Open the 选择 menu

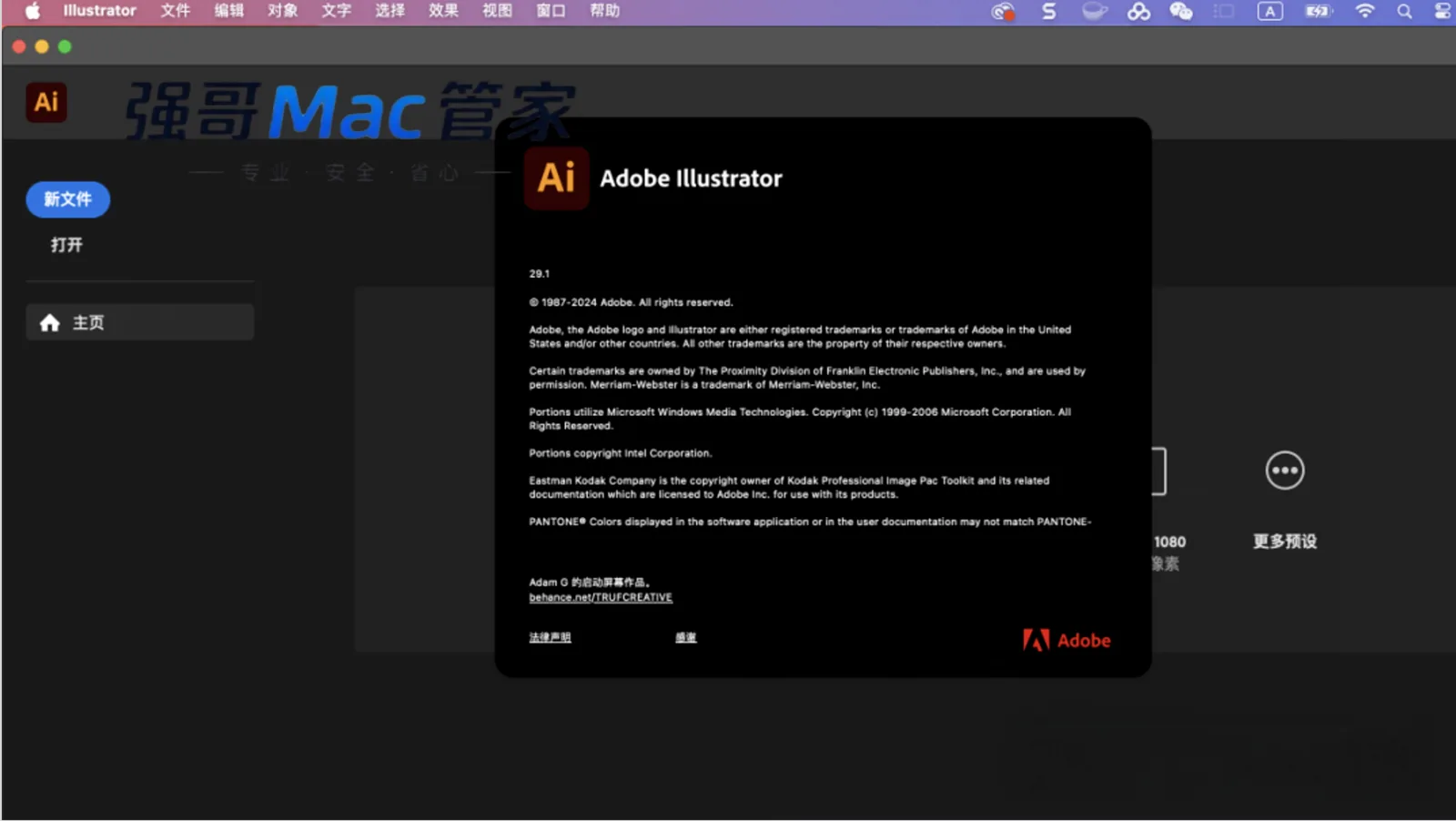[389, 11]
